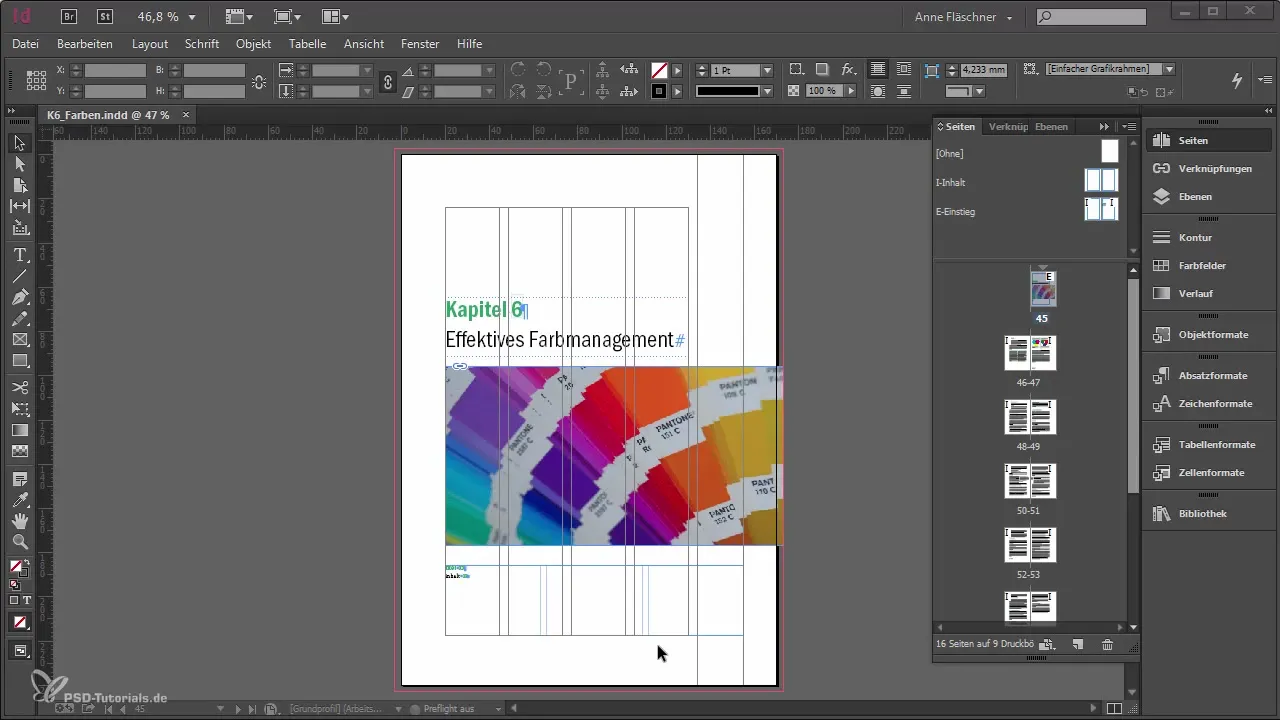This screenshot has height=720, width=1280.
Task: Open the Bibliothek panel
Action: pos(1208,513)
